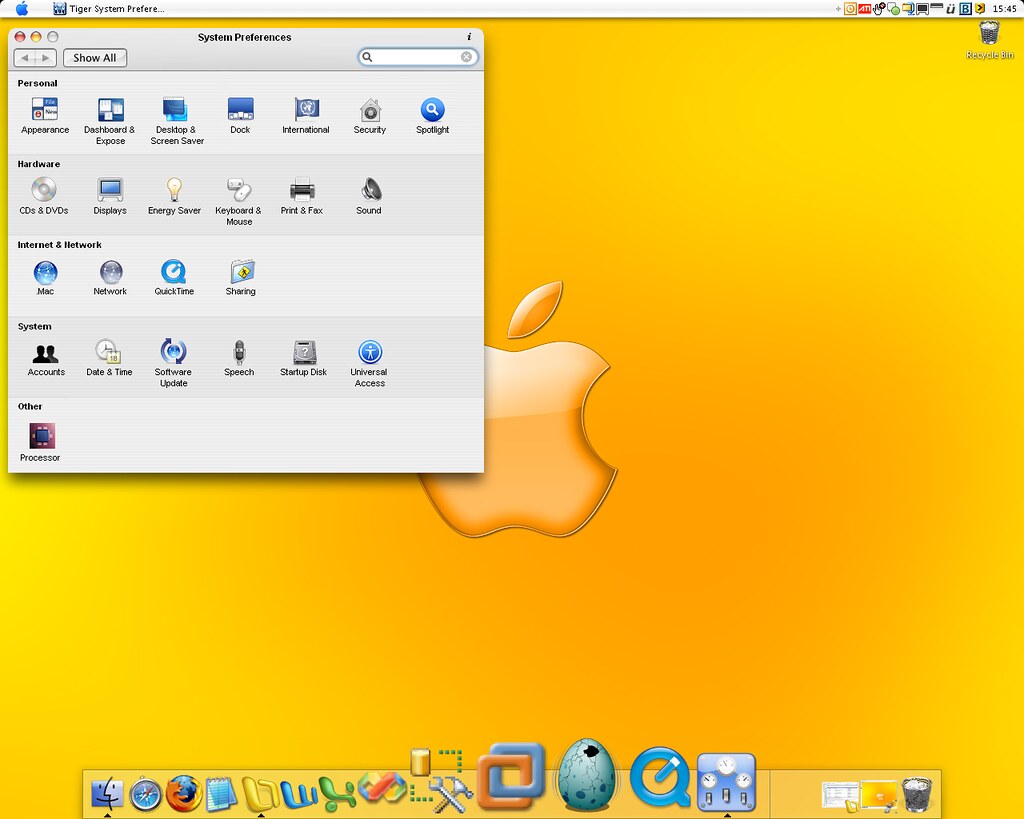Open Energy Saver settings
Screen dimensions: 1024x819
click(x=174, y=196)
